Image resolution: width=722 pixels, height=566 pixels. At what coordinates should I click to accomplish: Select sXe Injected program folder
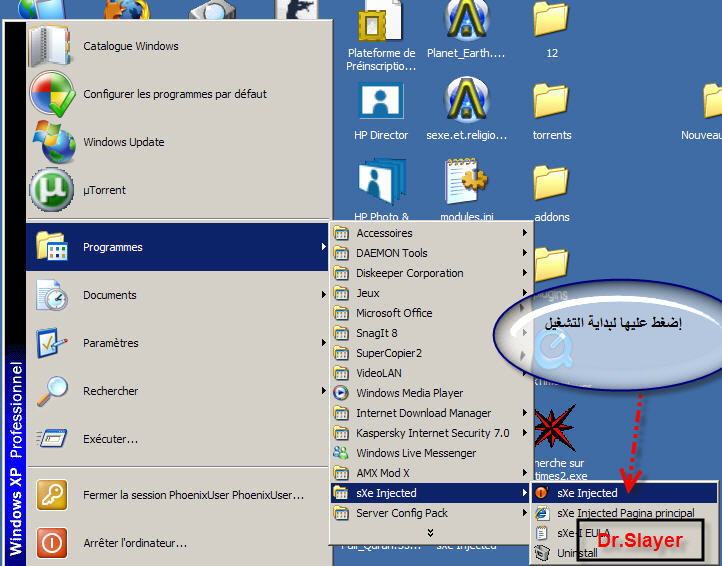click(431, 493)
